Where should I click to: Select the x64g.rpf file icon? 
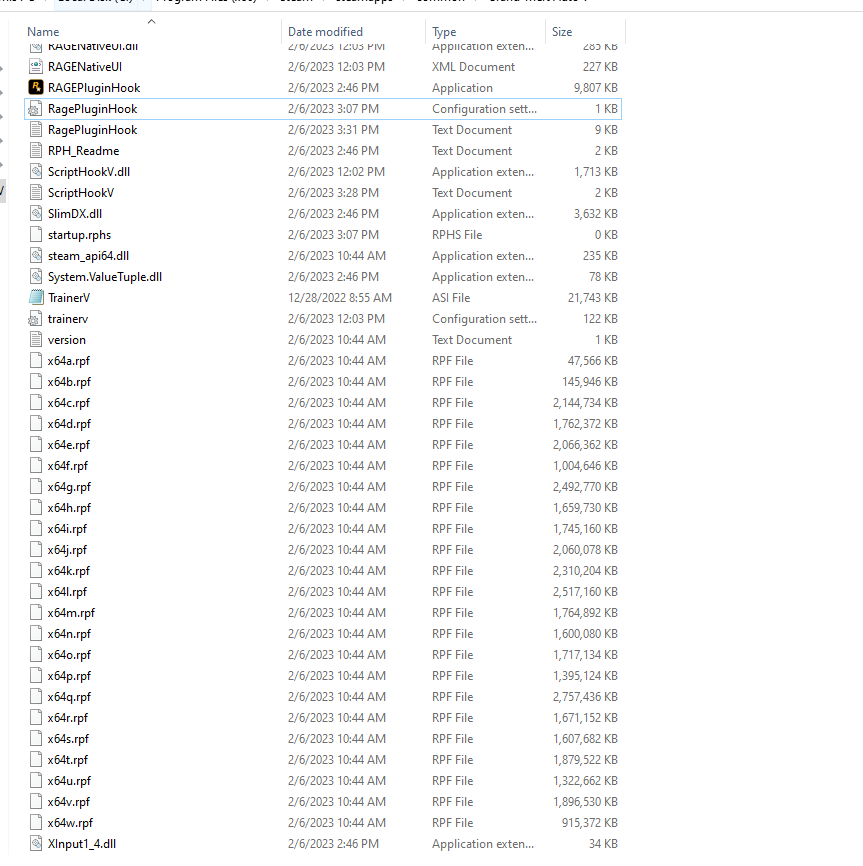pyautogui.click(x=36, y=487)
